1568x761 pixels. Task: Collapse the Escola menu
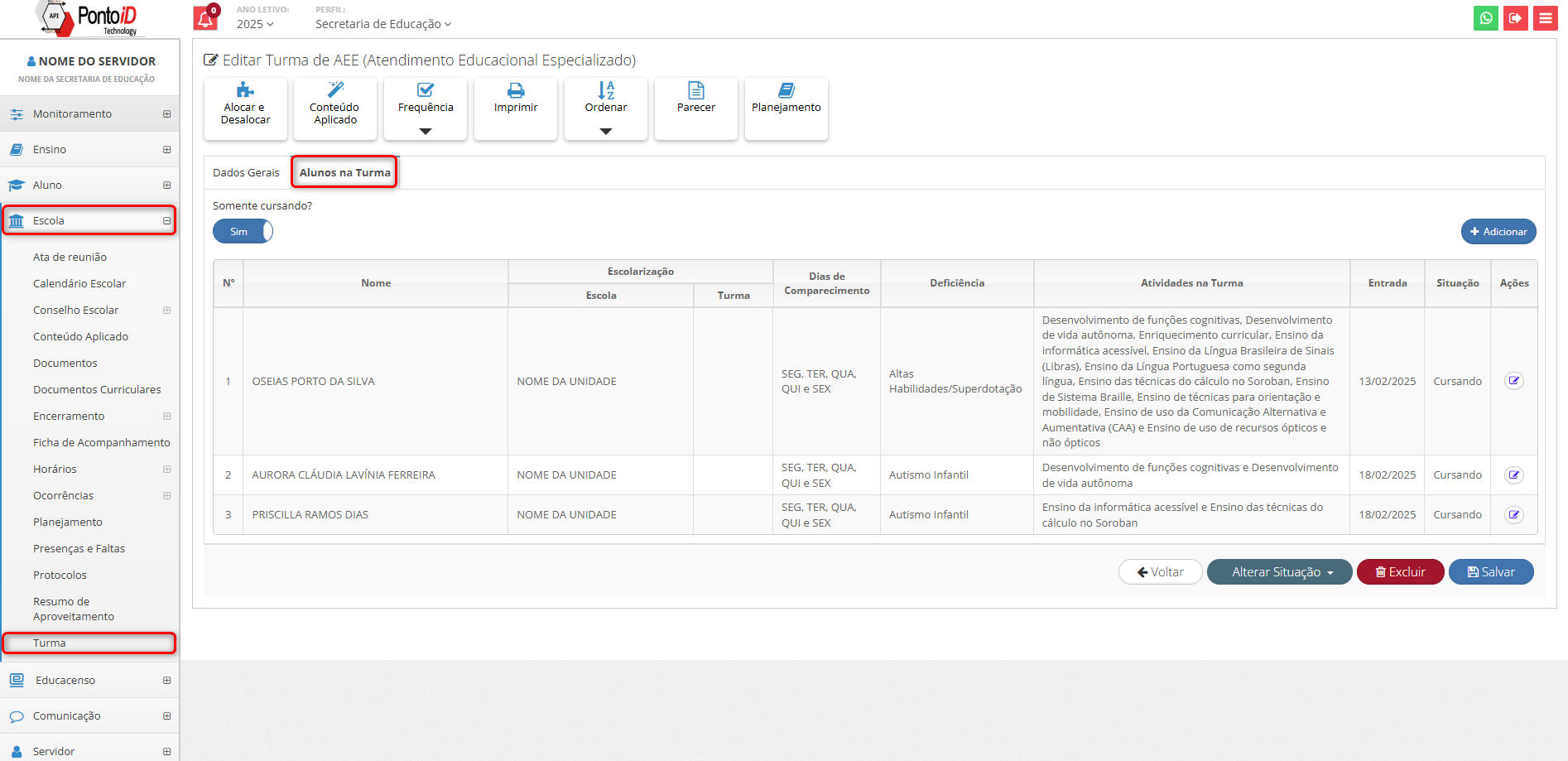(x=167, y=221)
